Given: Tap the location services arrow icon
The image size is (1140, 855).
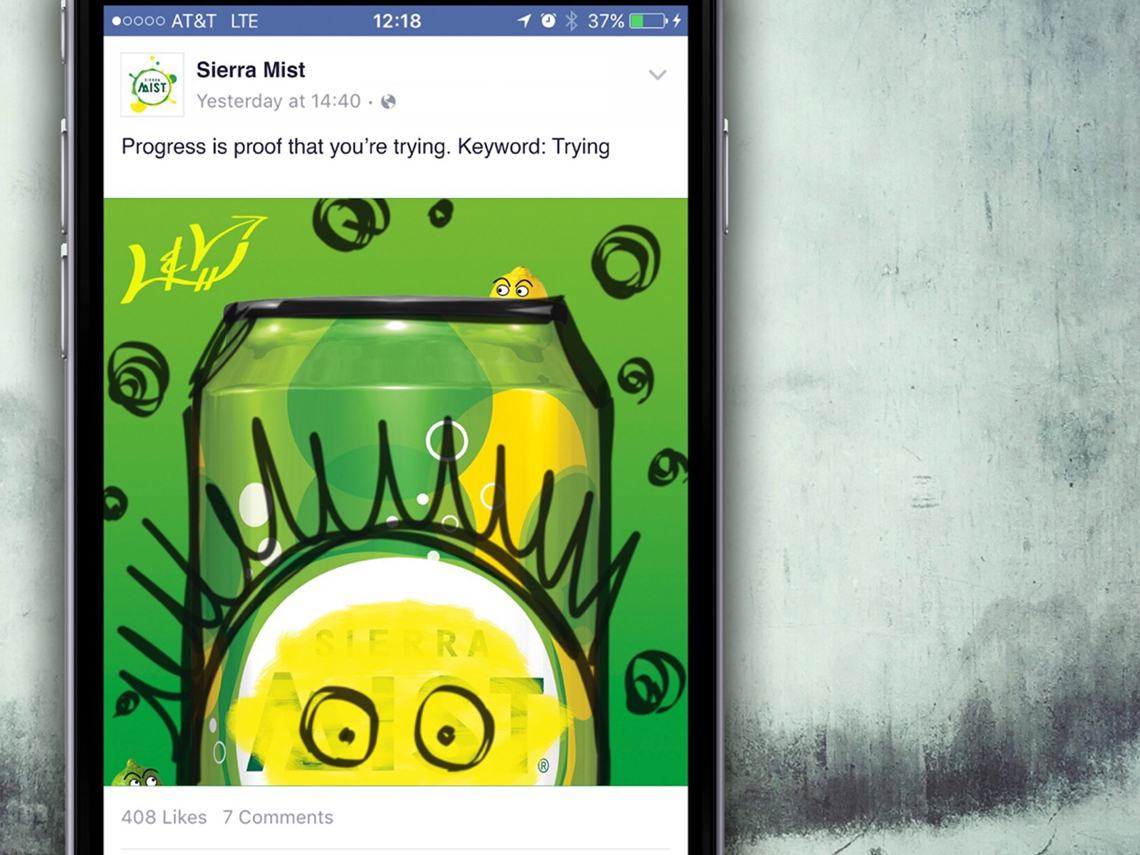Looking at the screenshot, I should [x=524, y=21].
